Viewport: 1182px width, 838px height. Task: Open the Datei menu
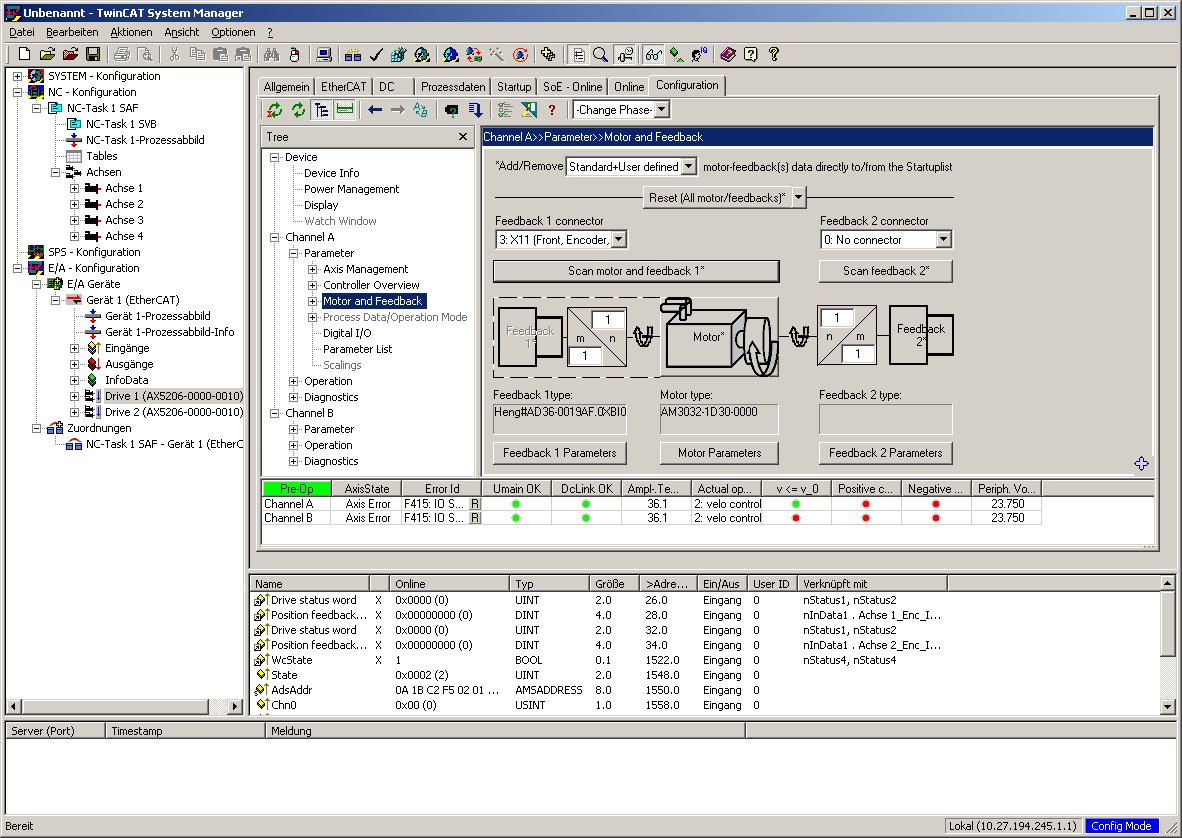pyautogui.click(x=22, y=32)
